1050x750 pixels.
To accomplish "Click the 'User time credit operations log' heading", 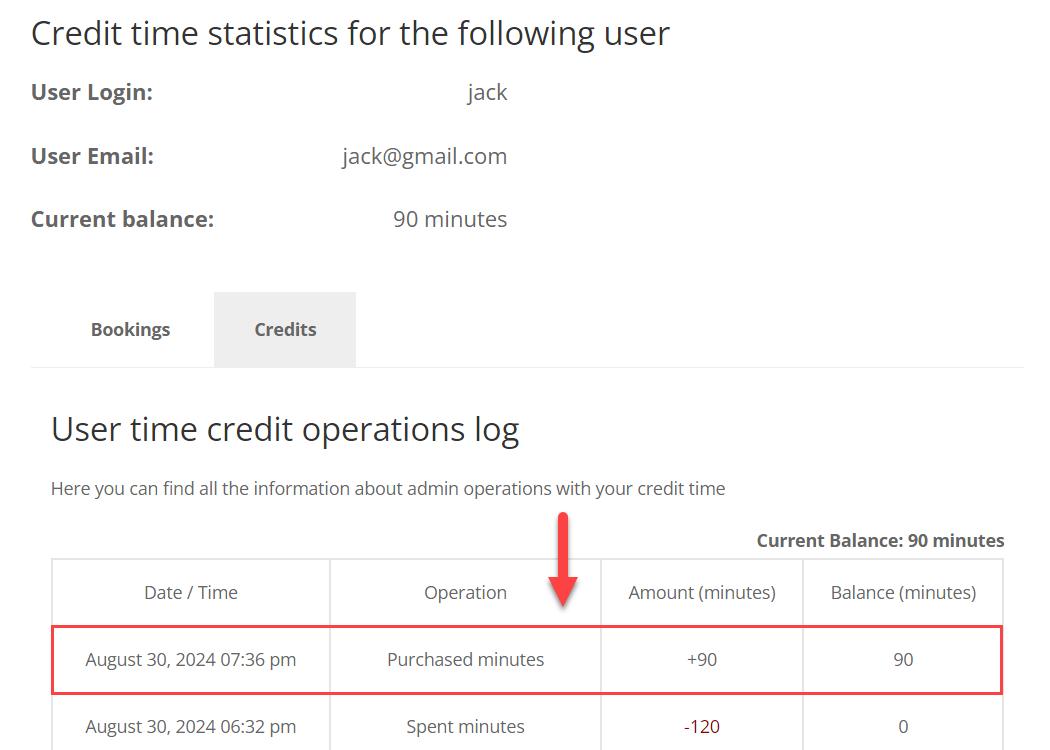I will point(285,429).
